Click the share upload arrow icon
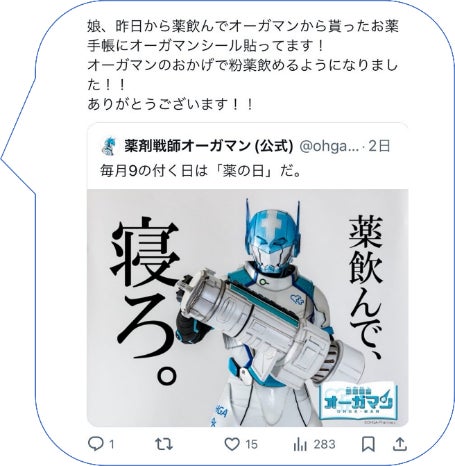 tap(399, 444)
